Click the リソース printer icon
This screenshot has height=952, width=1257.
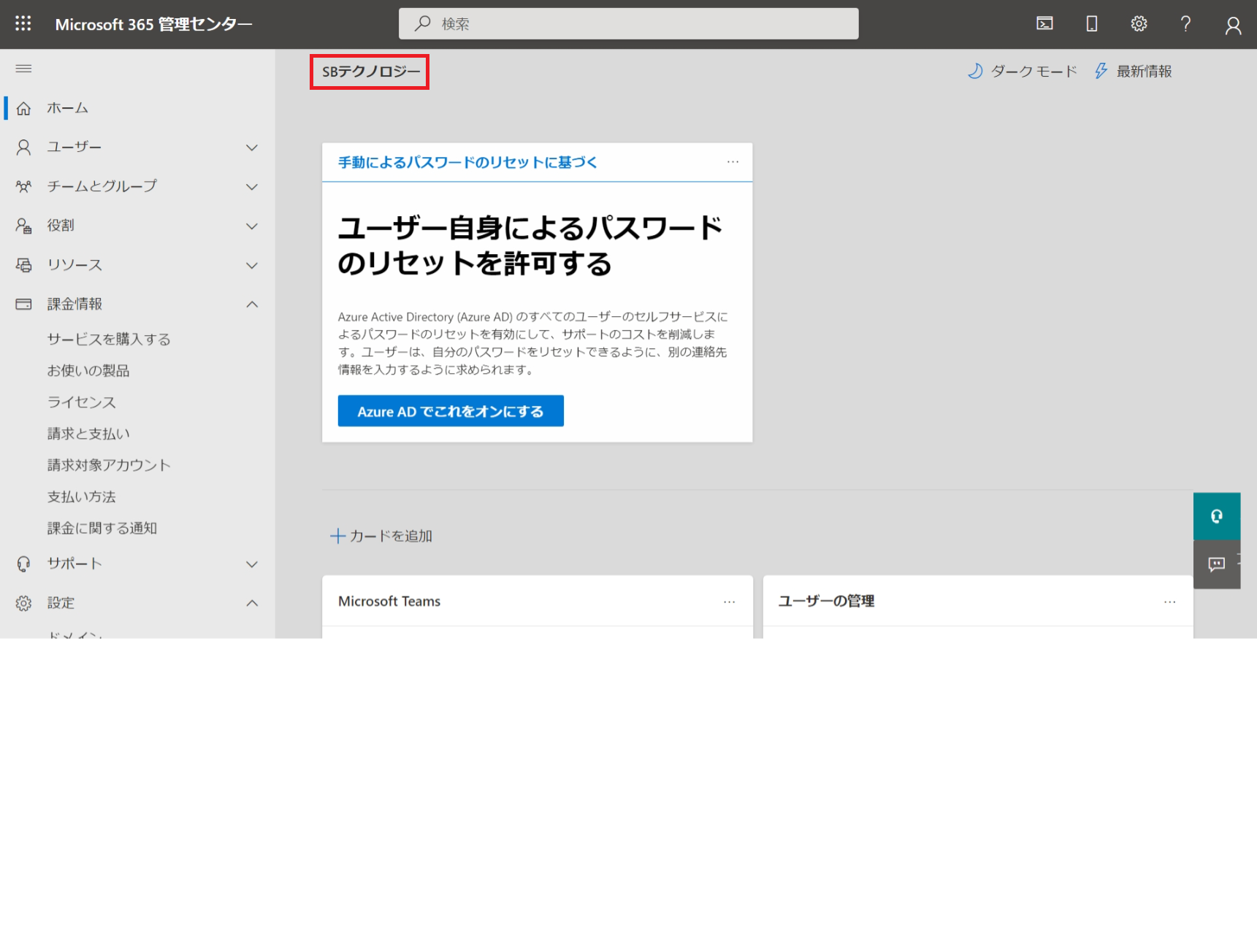[x=23, y=265]
